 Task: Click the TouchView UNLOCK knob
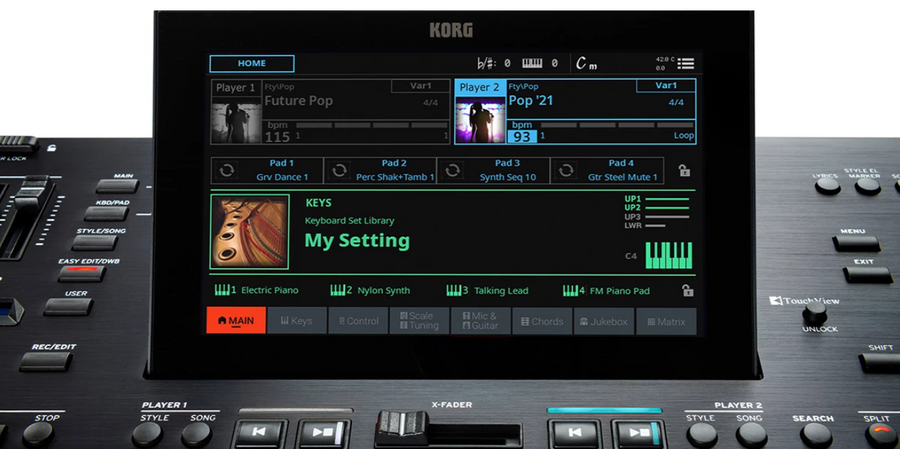point(814,313)
